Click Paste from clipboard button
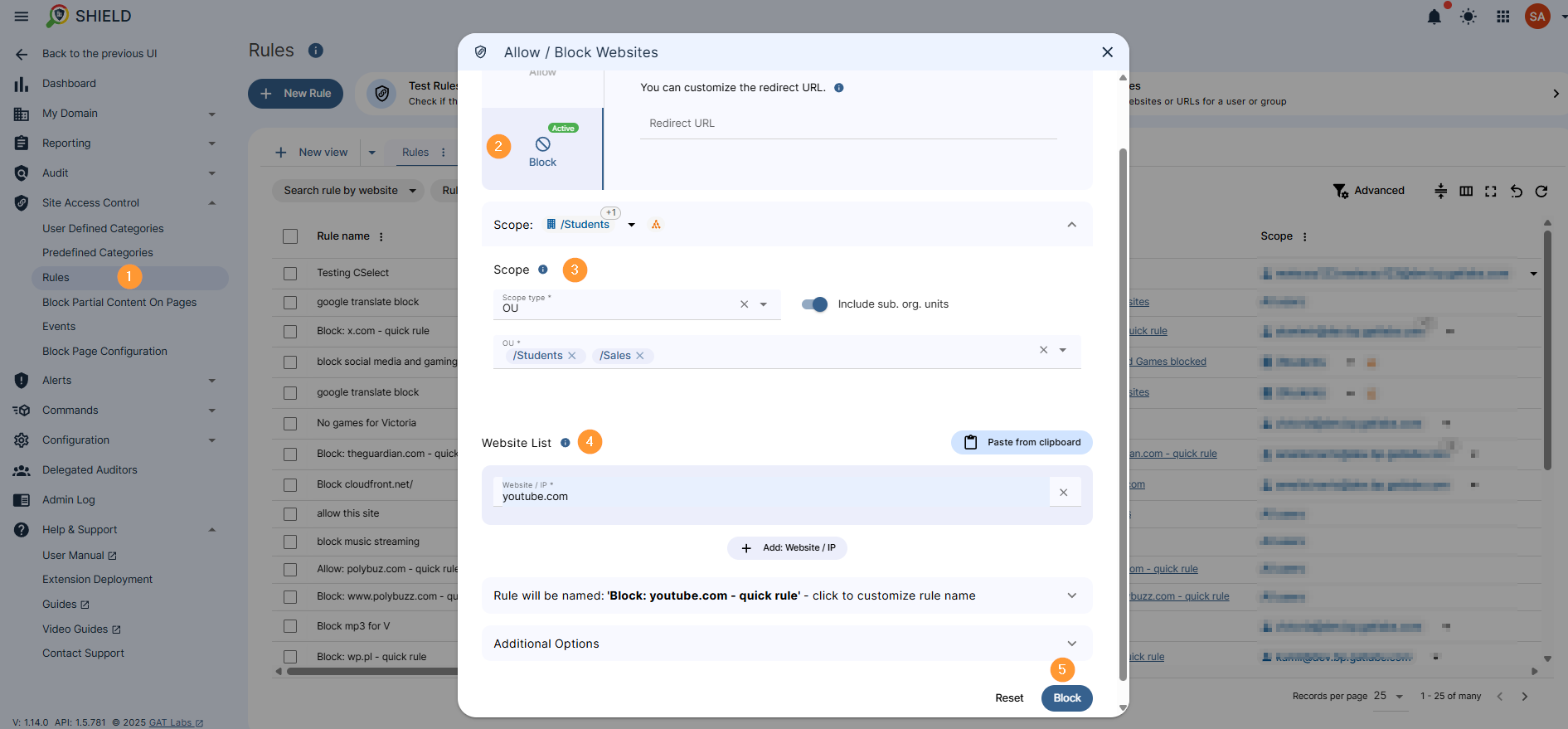Screen dimensions: 1568x729 pyautogui.click(x=1022, y=443)
